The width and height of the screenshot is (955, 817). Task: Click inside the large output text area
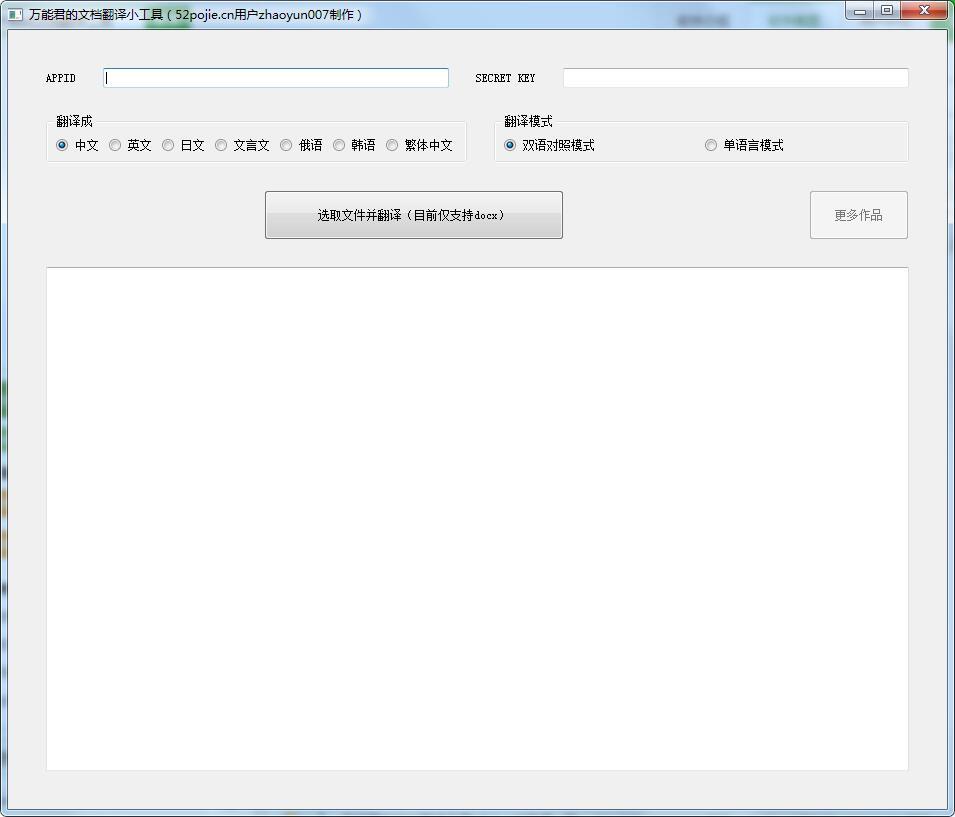(x=477, y=518)
